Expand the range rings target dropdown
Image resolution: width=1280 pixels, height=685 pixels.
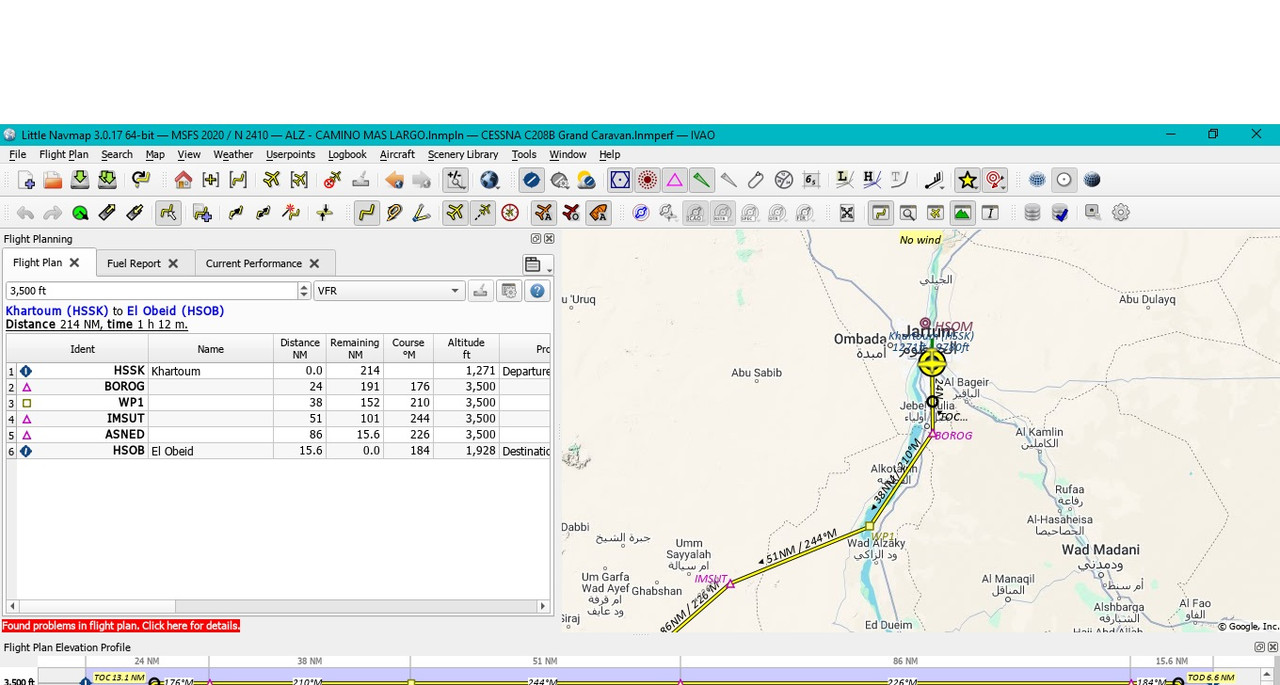tap(995, 180)
